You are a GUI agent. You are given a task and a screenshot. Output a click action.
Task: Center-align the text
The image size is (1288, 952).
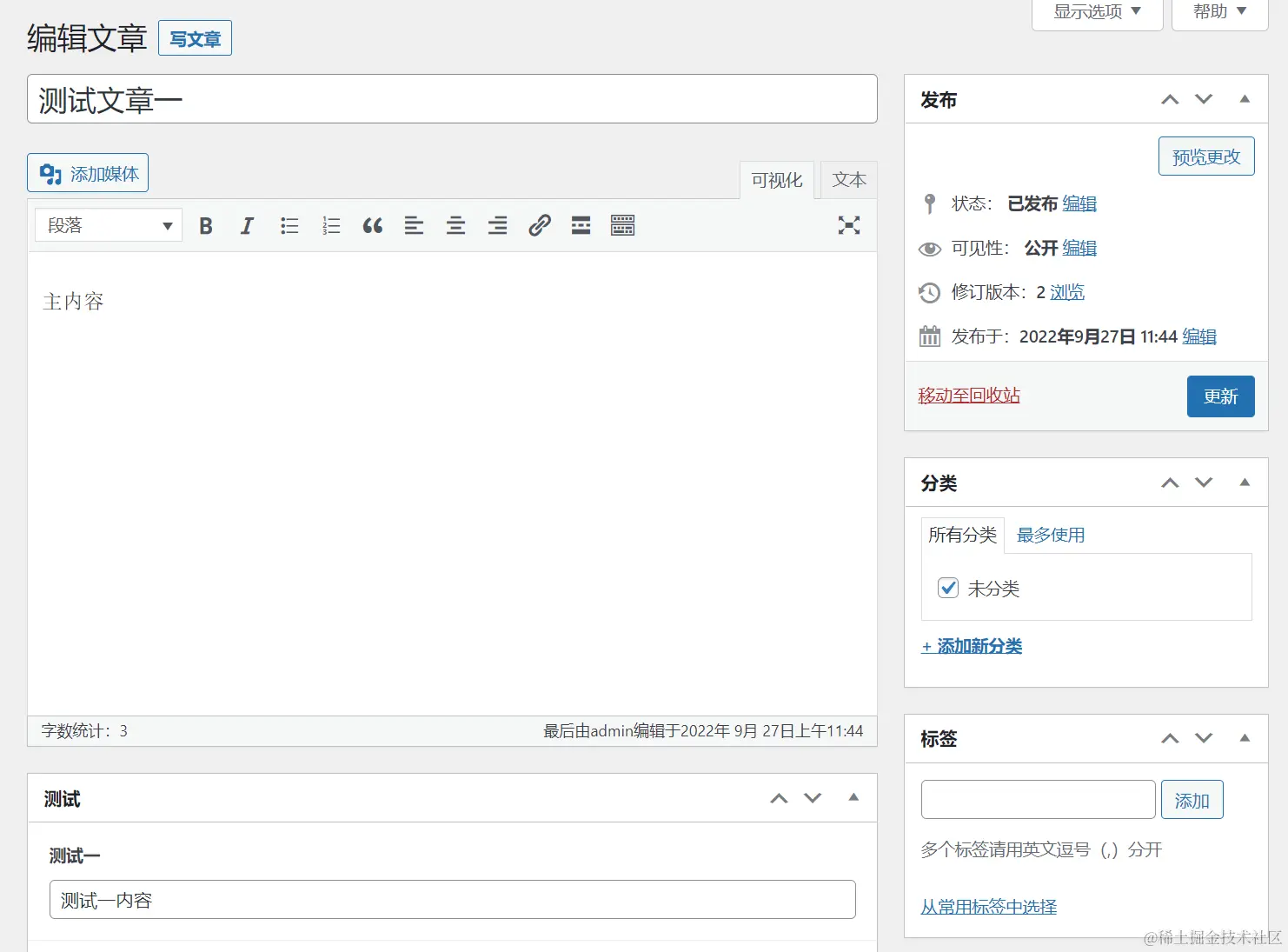pyautogui.click(x=456, y=226)
